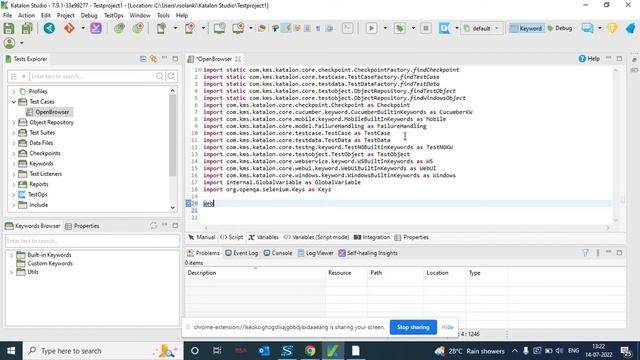Expand the Built-in Keywords node
The height and width of the screenshot is (360, 640).
(11, 255)
